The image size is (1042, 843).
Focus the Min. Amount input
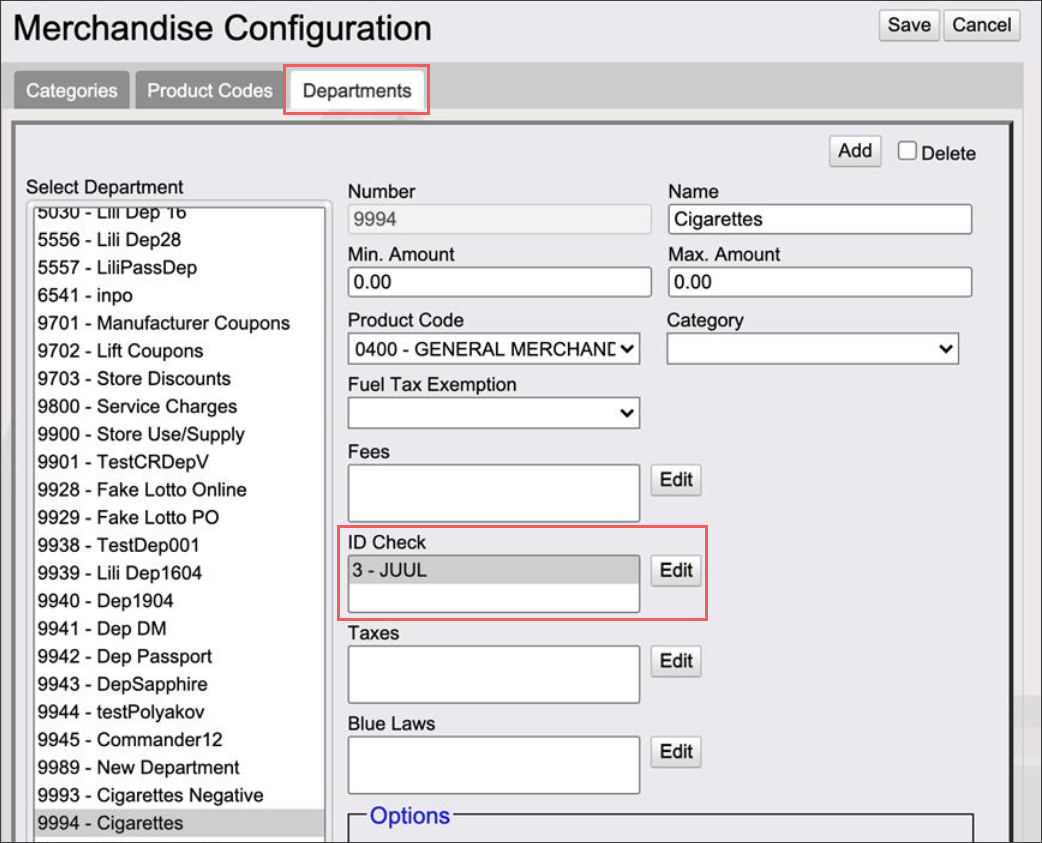[x=499, y=282]
